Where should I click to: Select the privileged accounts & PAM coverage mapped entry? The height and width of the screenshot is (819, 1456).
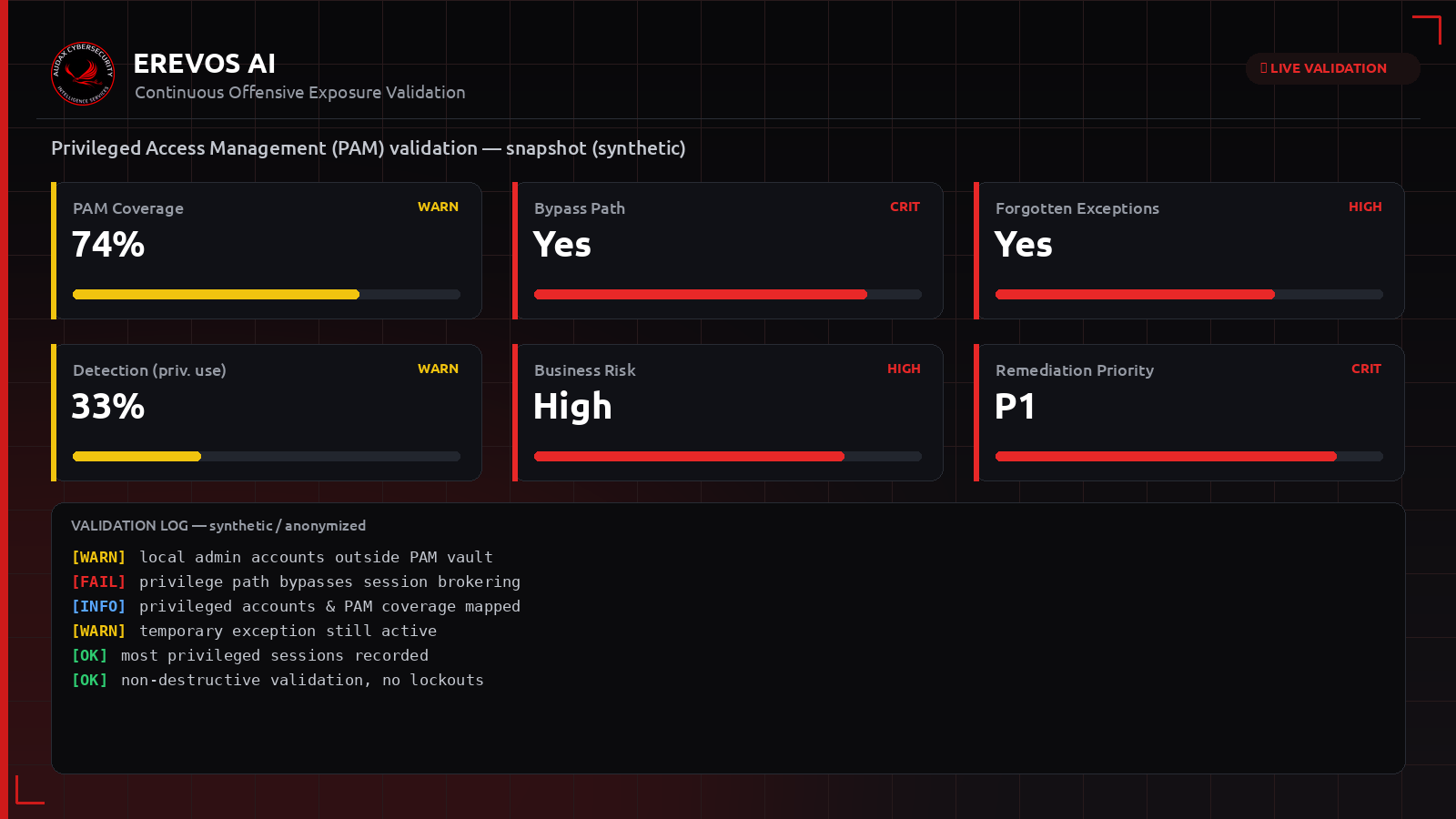tap(329, 606)
